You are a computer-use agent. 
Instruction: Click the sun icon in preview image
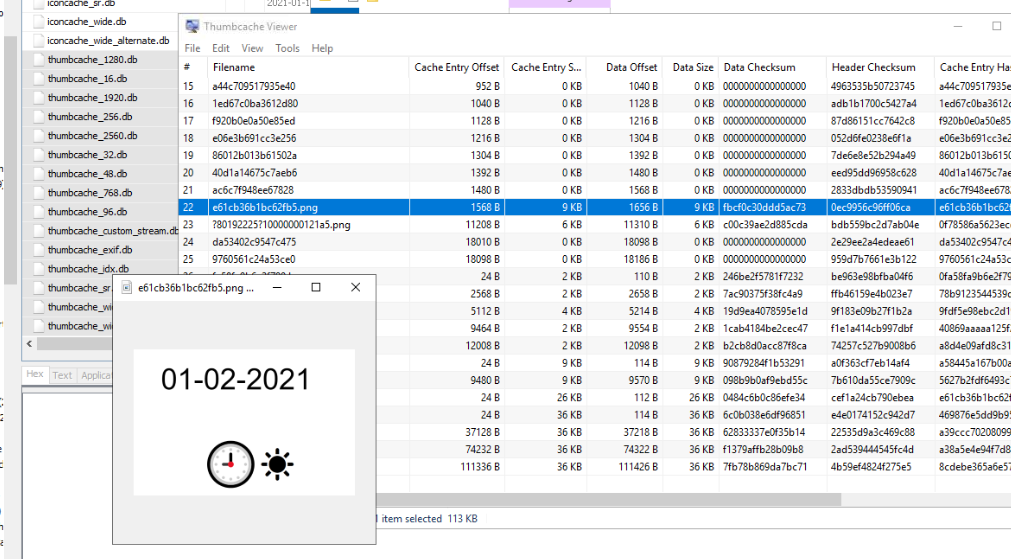(x=277, y=464)
